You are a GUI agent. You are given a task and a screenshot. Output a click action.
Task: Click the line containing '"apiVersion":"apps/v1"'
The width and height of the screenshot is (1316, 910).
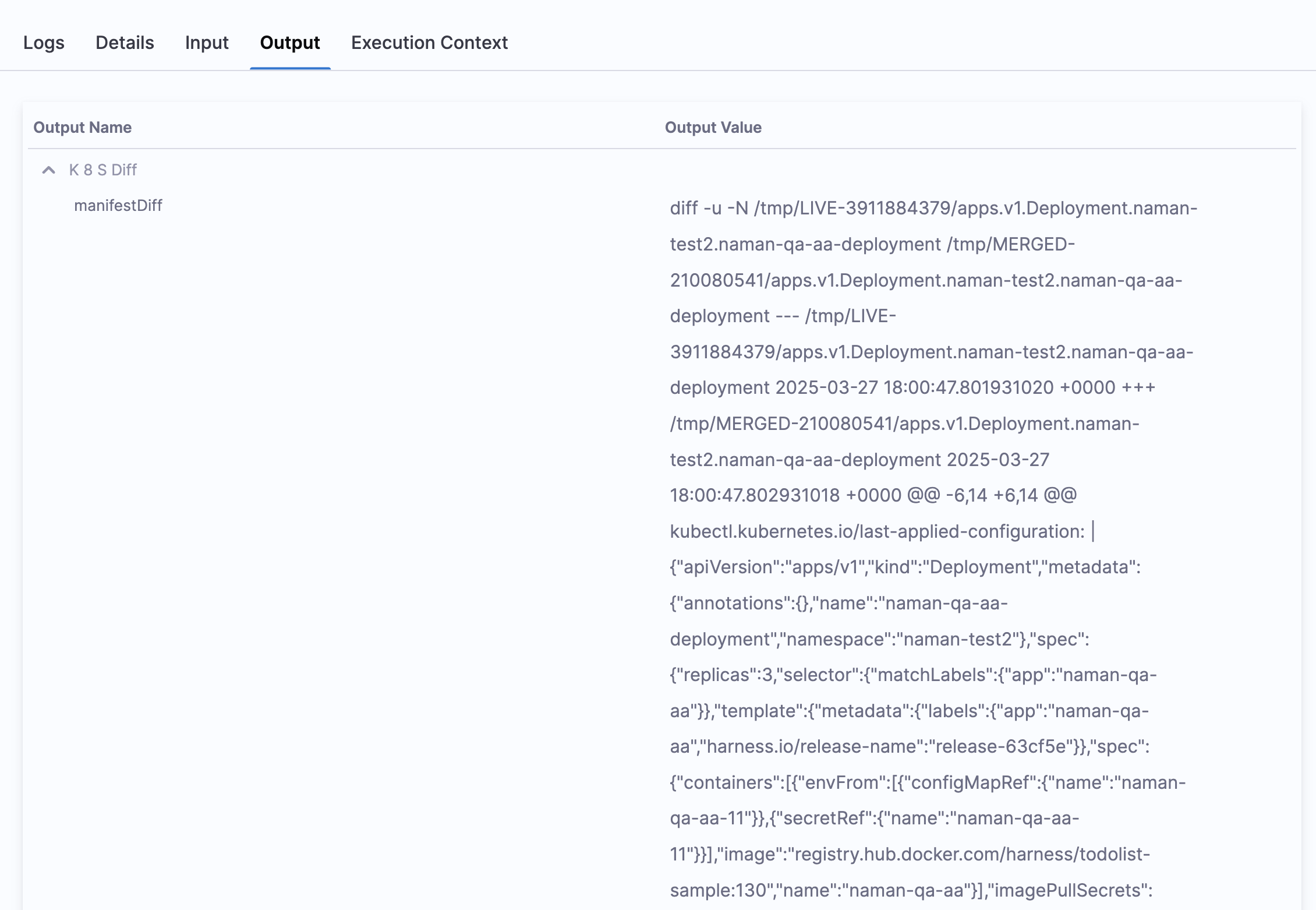tap(905, 567)
